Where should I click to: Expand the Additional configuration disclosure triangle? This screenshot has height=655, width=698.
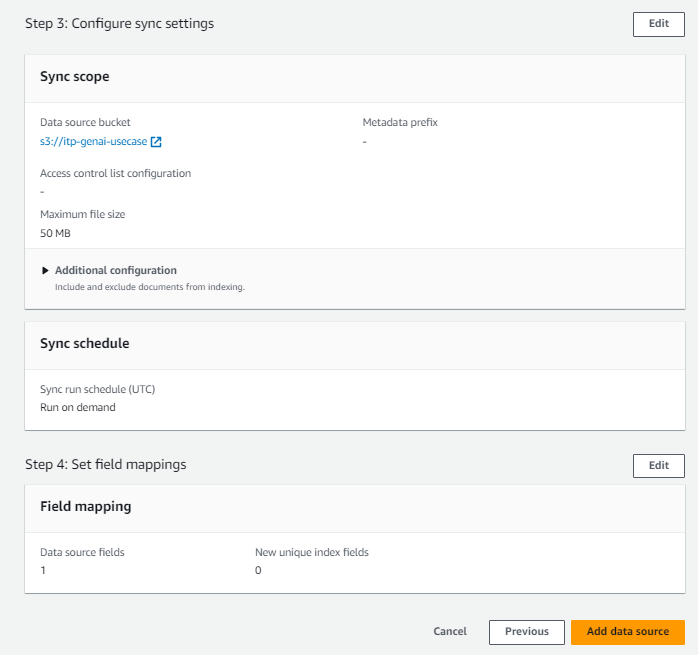point(45,270)
